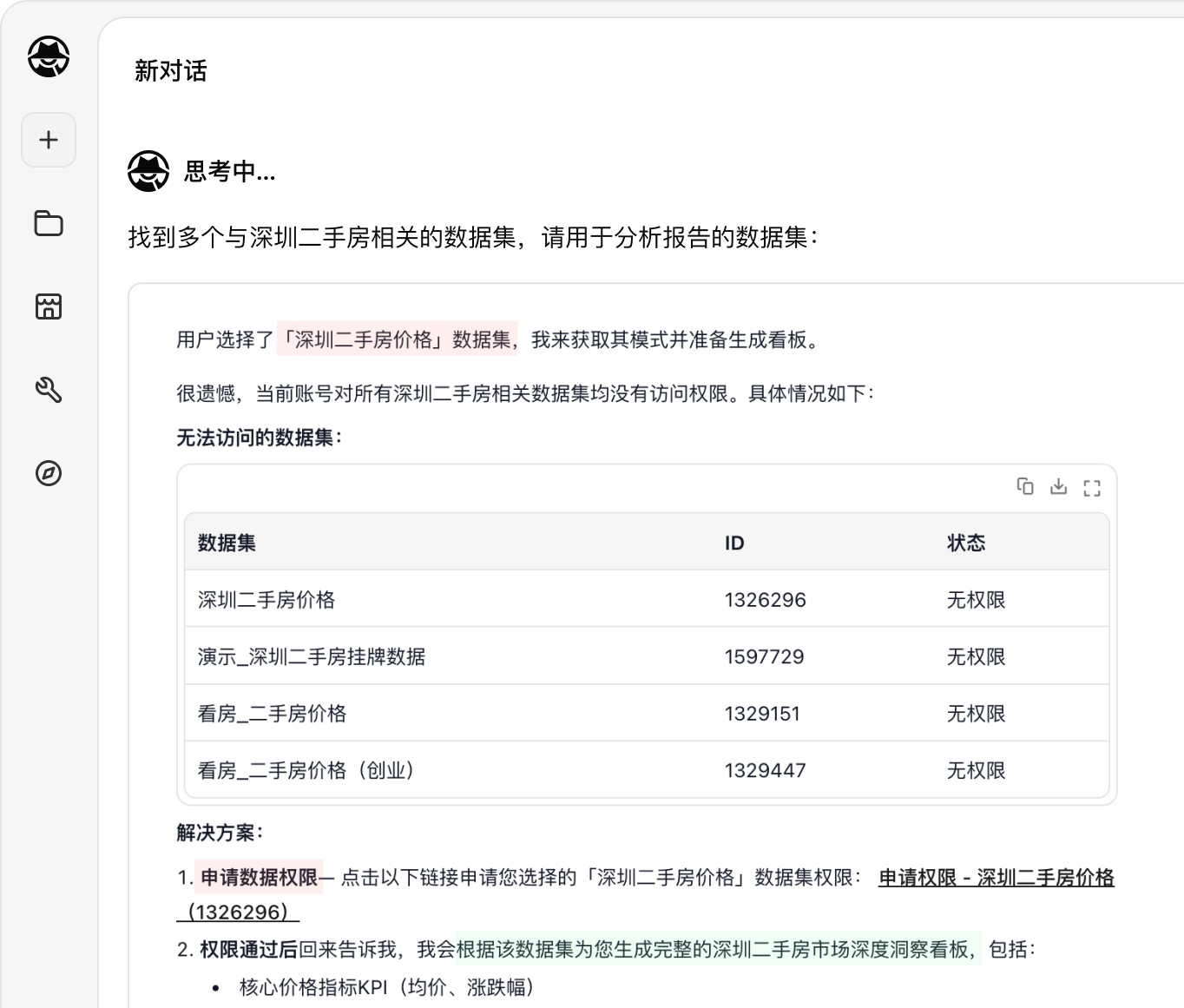Image resolution: width=1184 pixels, height=1008 pixels.
Task: Click the 数据集 column header
Action: click(x=227, y=543)
